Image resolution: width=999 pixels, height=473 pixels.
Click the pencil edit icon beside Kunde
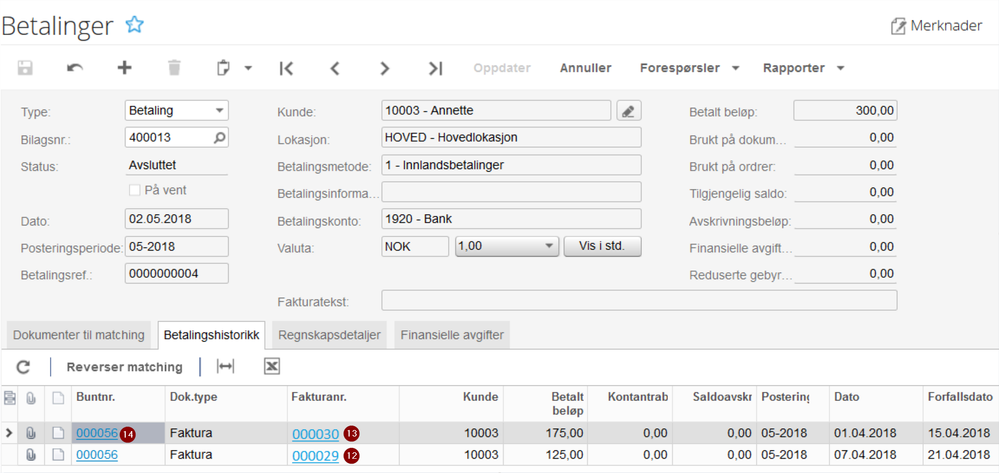[628, 111]
